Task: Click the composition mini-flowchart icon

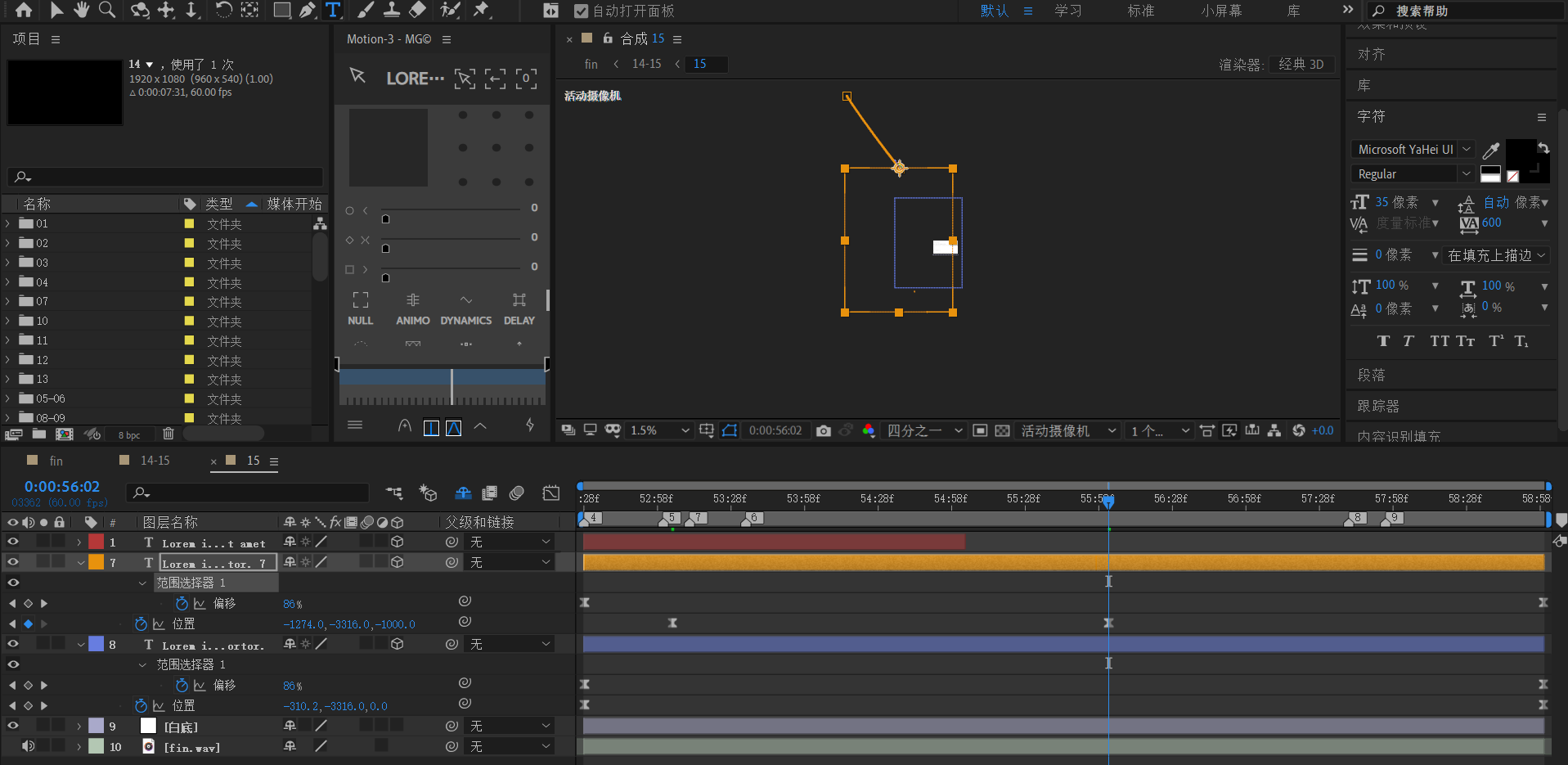Action: pyautogui.click(x=394, y=493)
